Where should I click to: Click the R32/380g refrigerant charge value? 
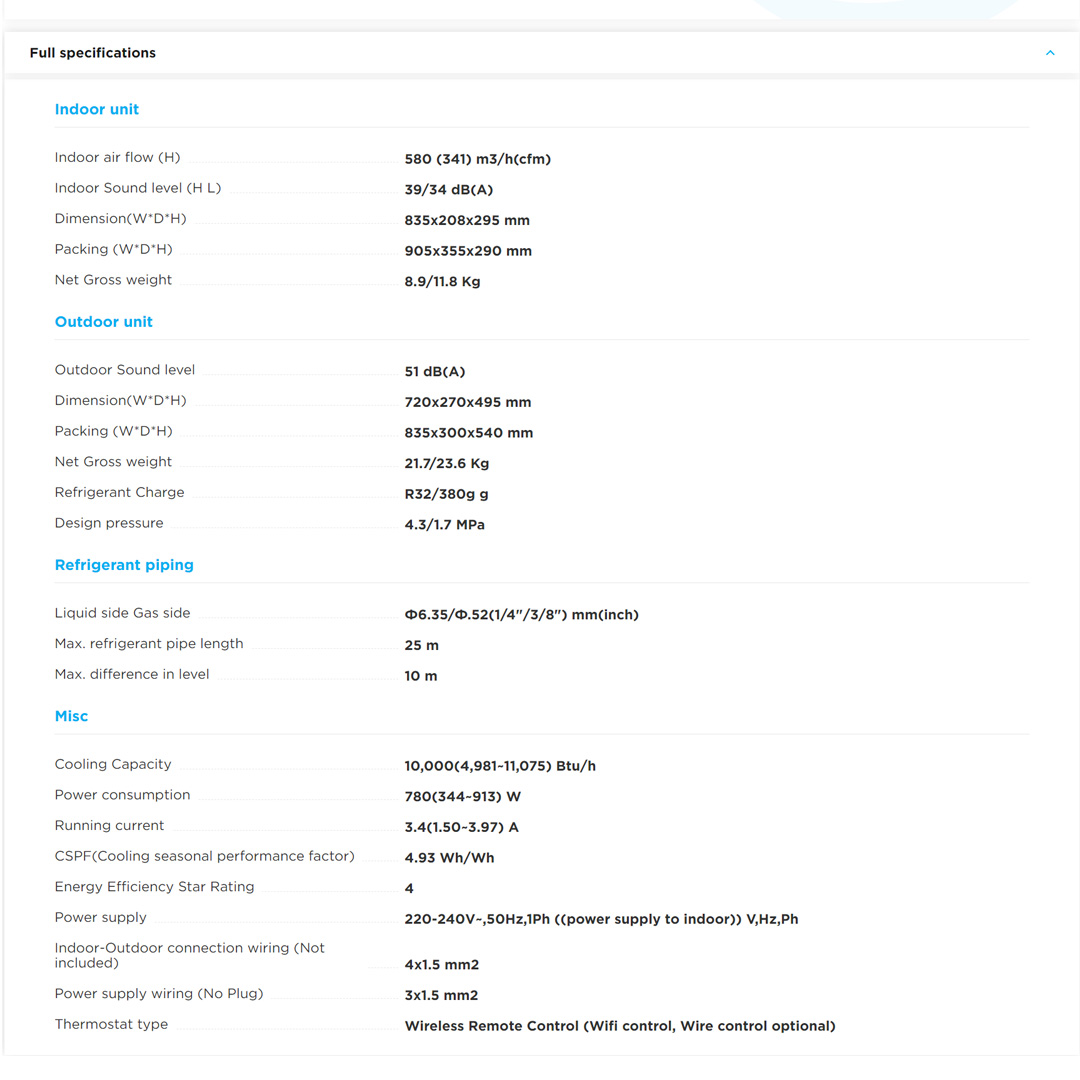coord(446,494)
